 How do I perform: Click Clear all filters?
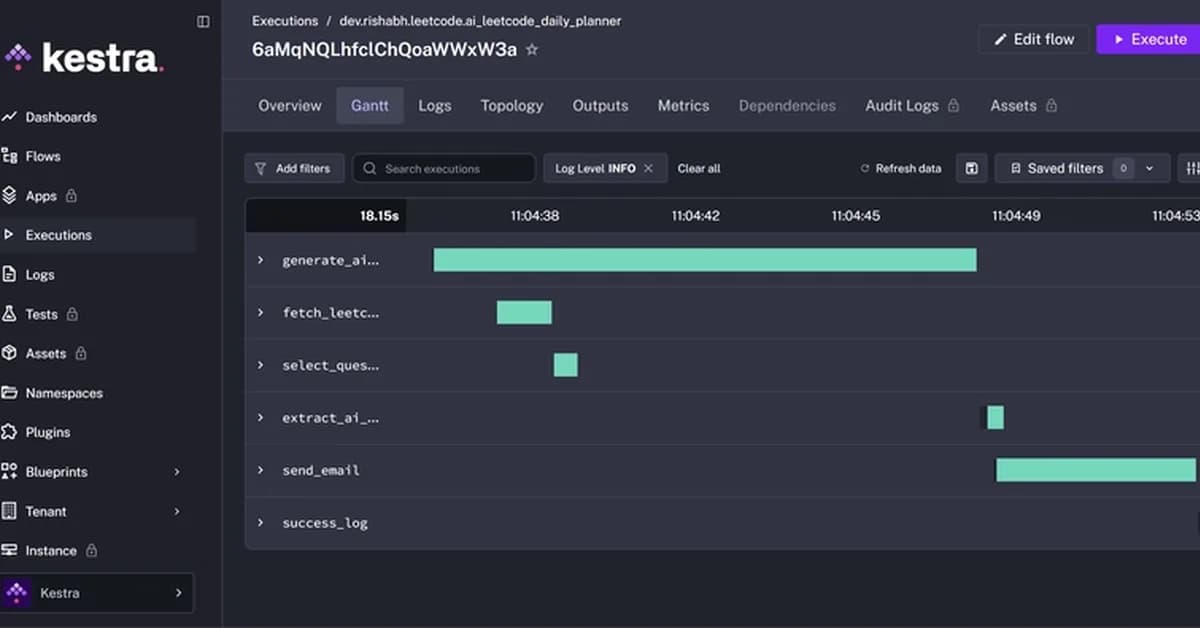point(699,168)
